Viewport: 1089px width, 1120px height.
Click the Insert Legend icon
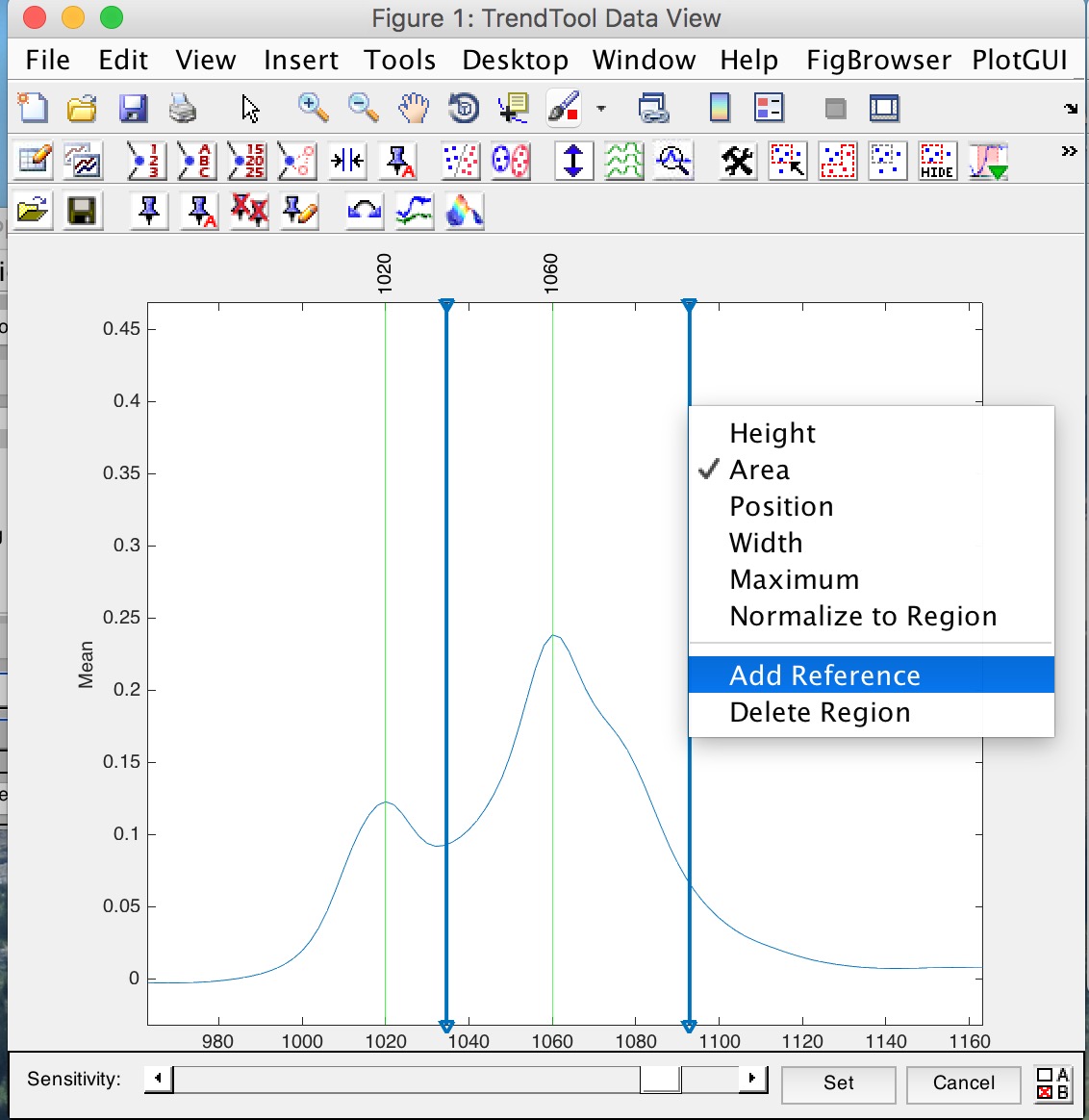769,108
